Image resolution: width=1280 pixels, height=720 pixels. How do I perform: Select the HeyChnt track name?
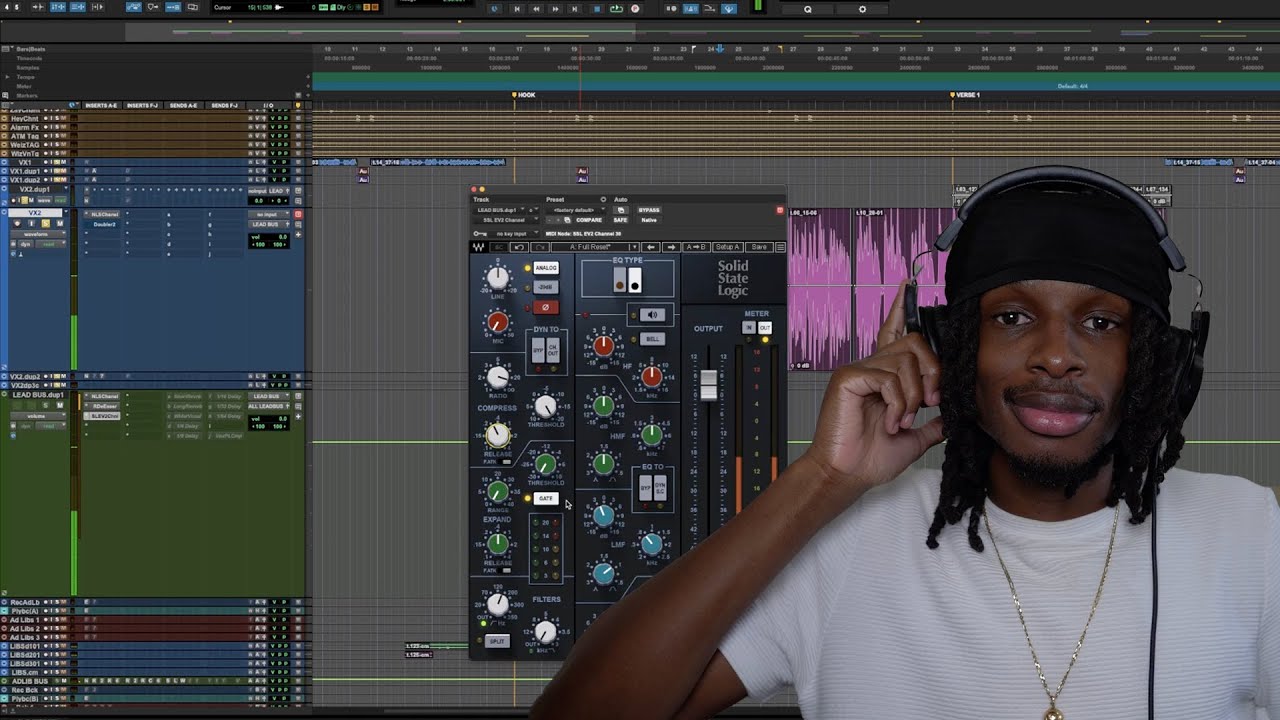pos(25,119)
